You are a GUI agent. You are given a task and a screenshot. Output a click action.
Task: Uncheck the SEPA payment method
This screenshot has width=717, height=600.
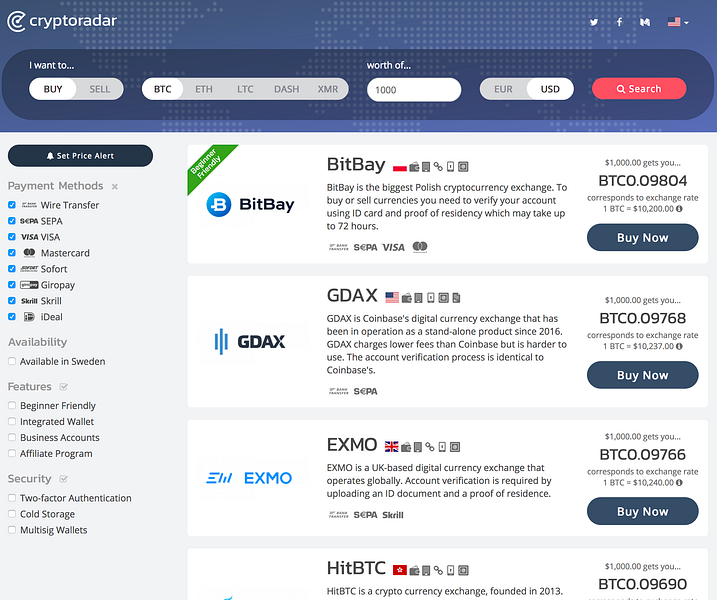12,221
